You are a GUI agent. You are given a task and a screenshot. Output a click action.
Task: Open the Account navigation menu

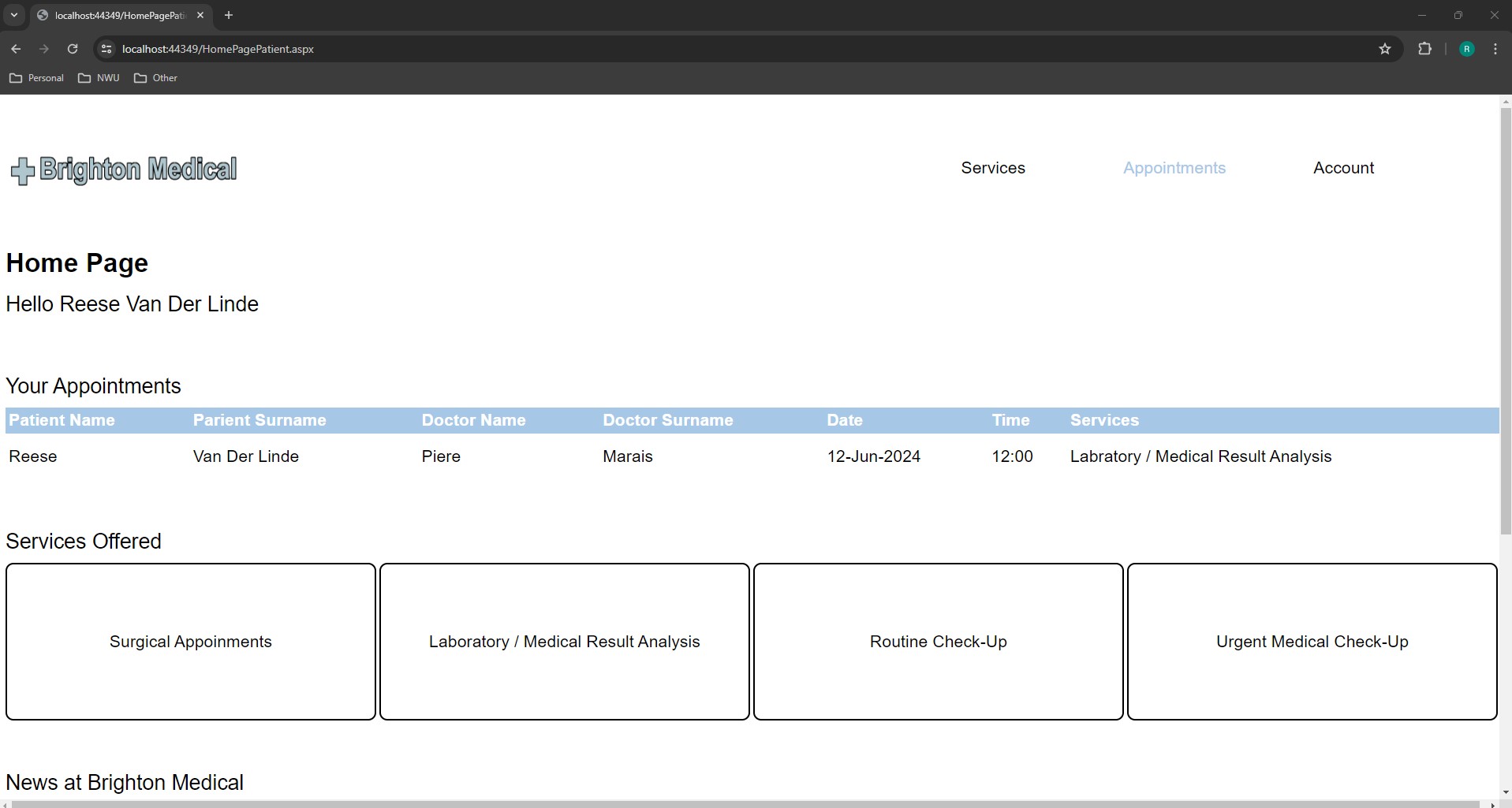pos(1343,168)
